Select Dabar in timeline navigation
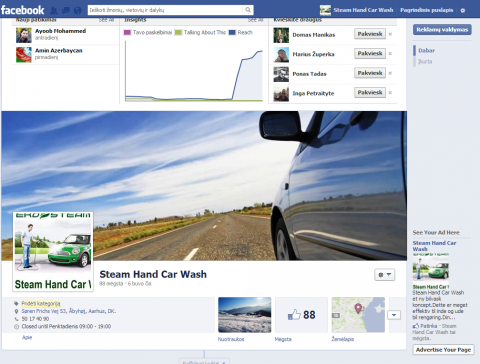480x364 pixels. click(426, 51)
